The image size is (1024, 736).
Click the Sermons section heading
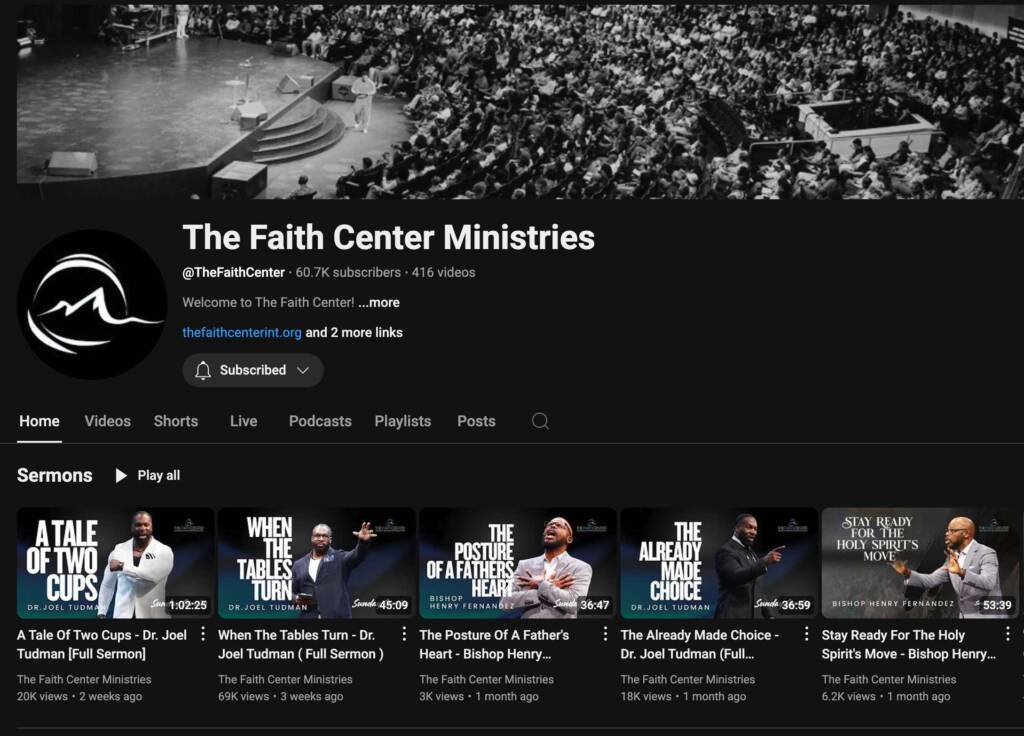pos(55,475)
